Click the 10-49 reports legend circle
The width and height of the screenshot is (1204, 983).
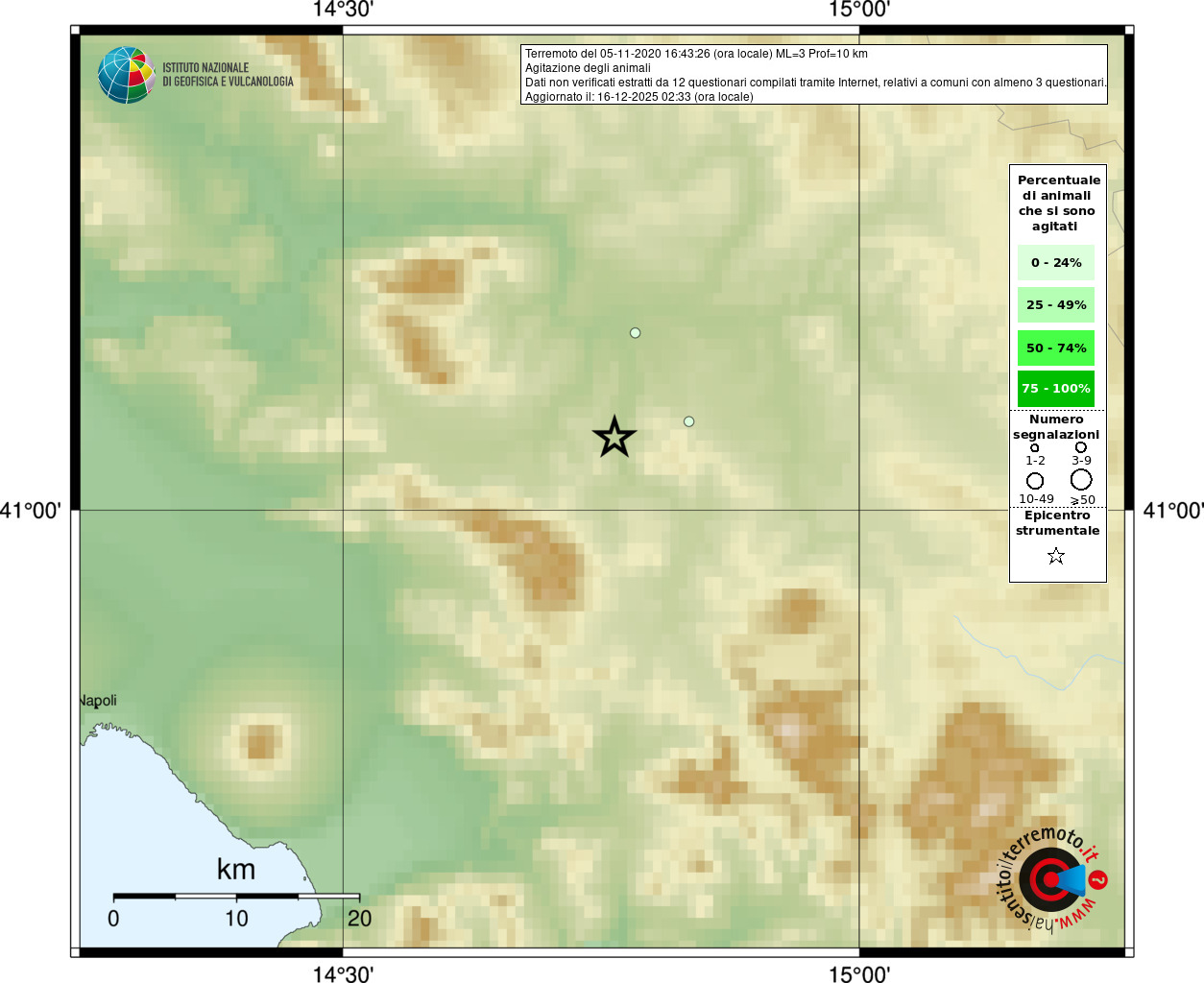pos(1035,481)
